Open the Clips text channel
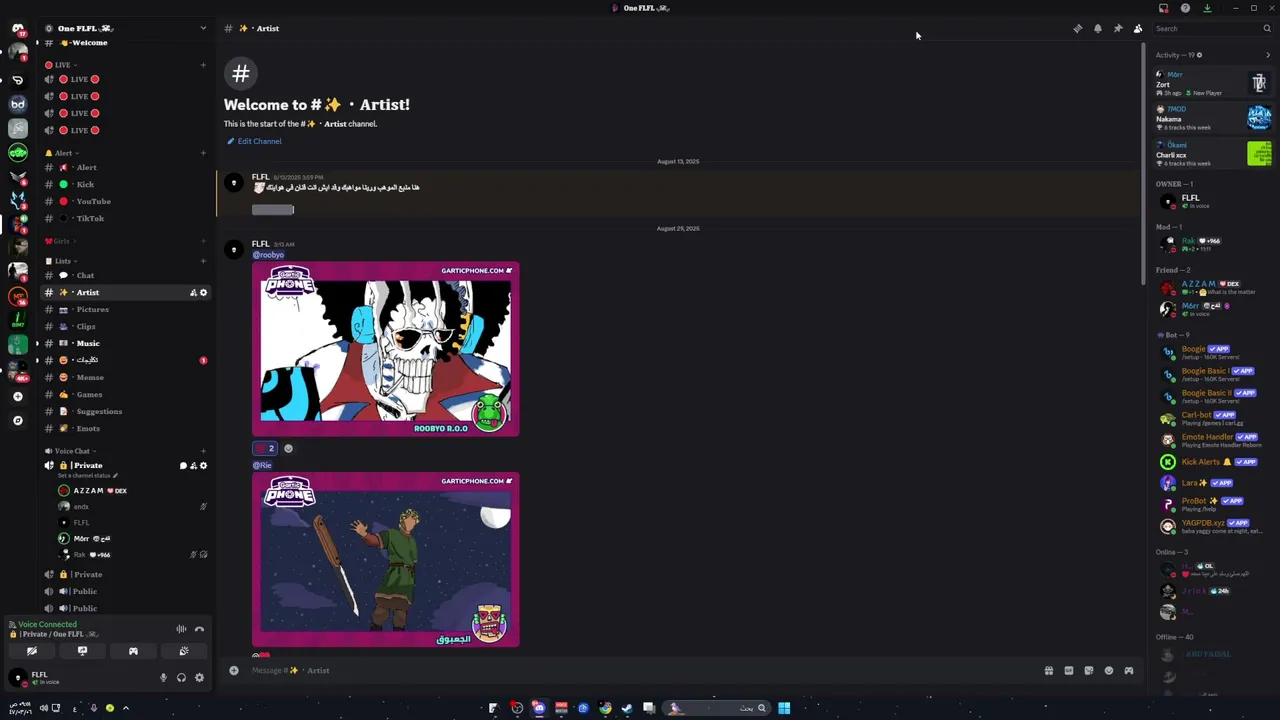 tap(125, 326)
